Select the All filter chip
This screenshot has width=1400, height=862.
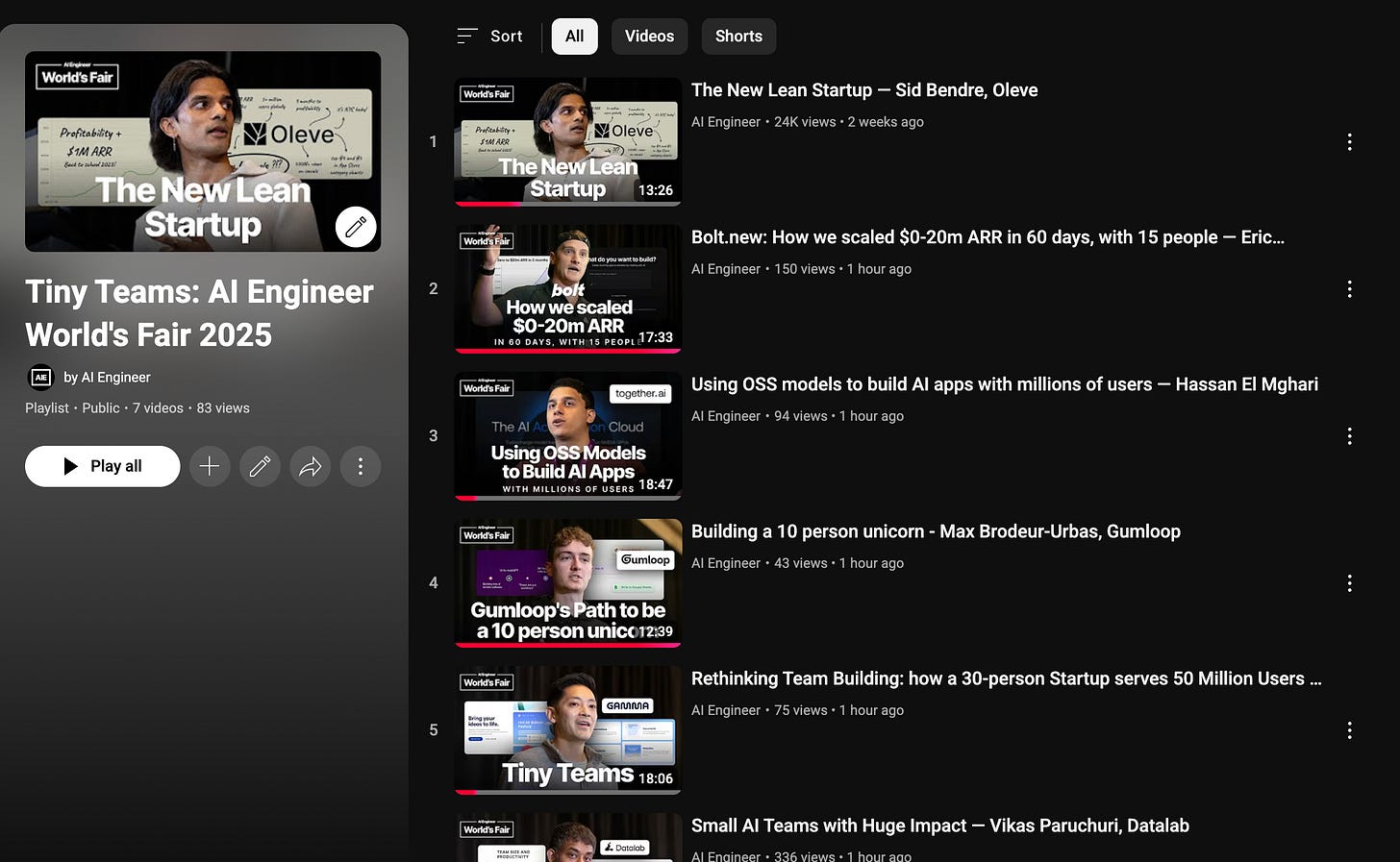pos(575,37)
